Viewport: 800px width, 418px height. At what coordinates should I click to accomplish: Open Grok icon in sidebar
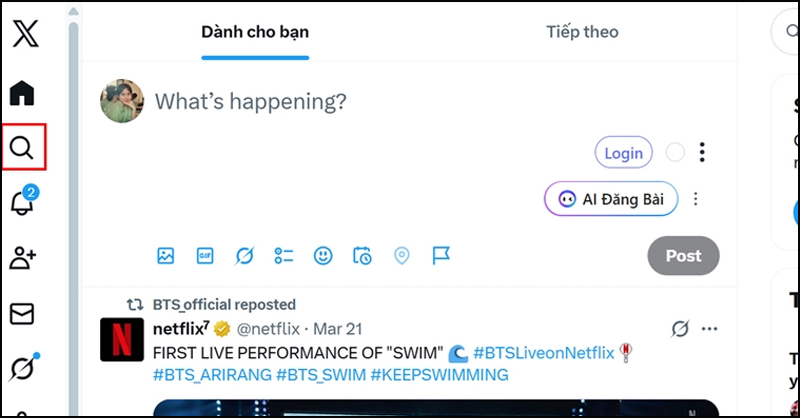(x=22, y=368)
